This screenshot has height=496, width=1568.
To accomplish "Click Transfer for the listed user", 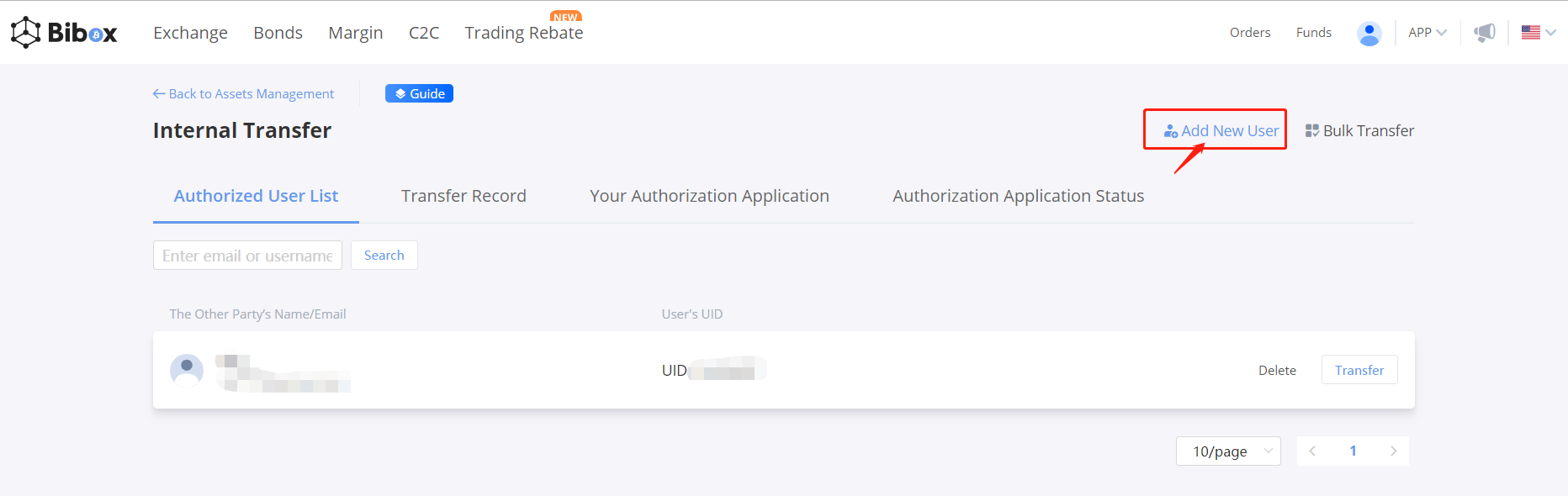I will [x=1359, y=370].
